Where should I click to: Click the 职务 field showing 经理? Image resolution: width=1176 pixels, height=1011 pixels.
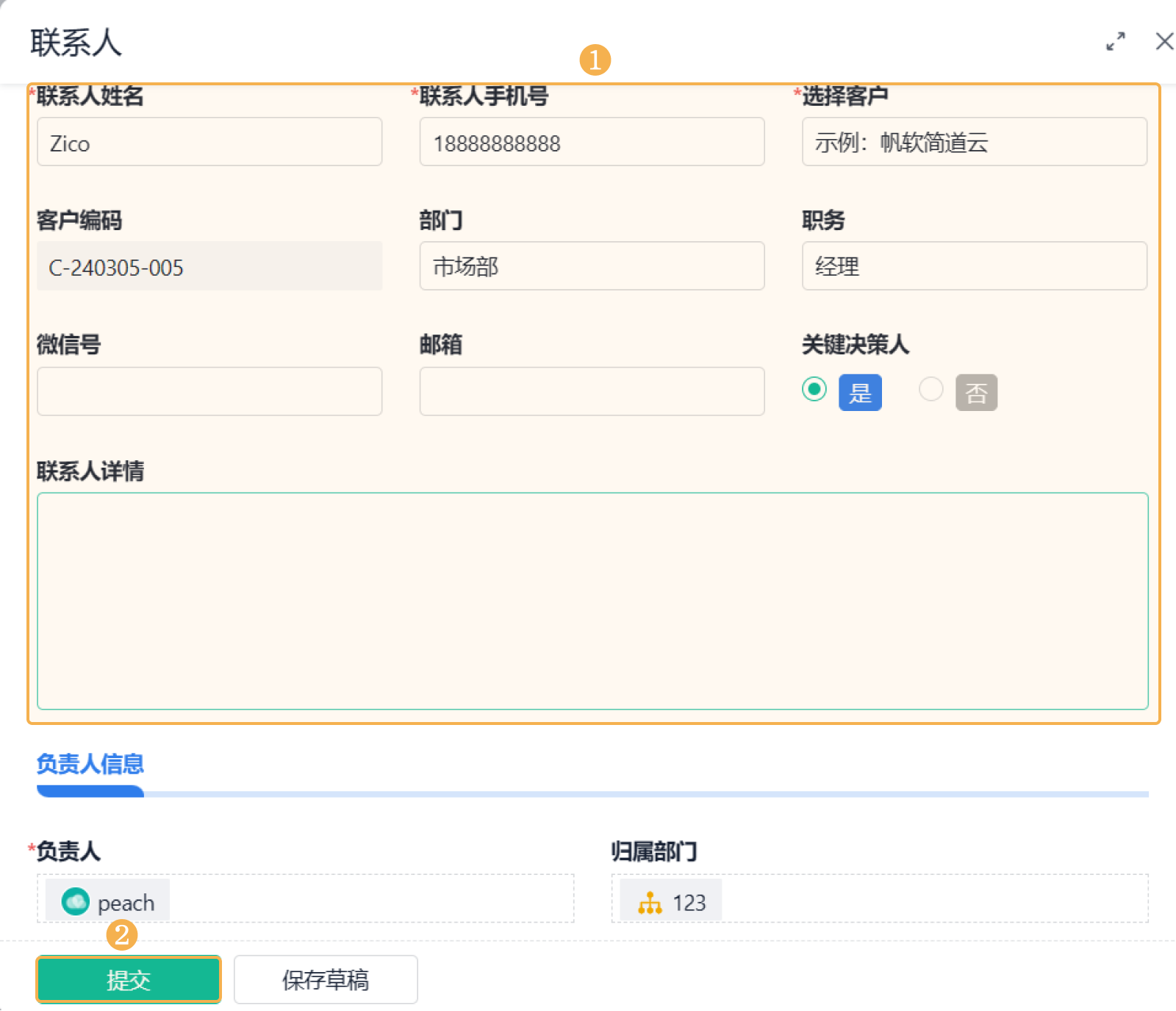974,266
